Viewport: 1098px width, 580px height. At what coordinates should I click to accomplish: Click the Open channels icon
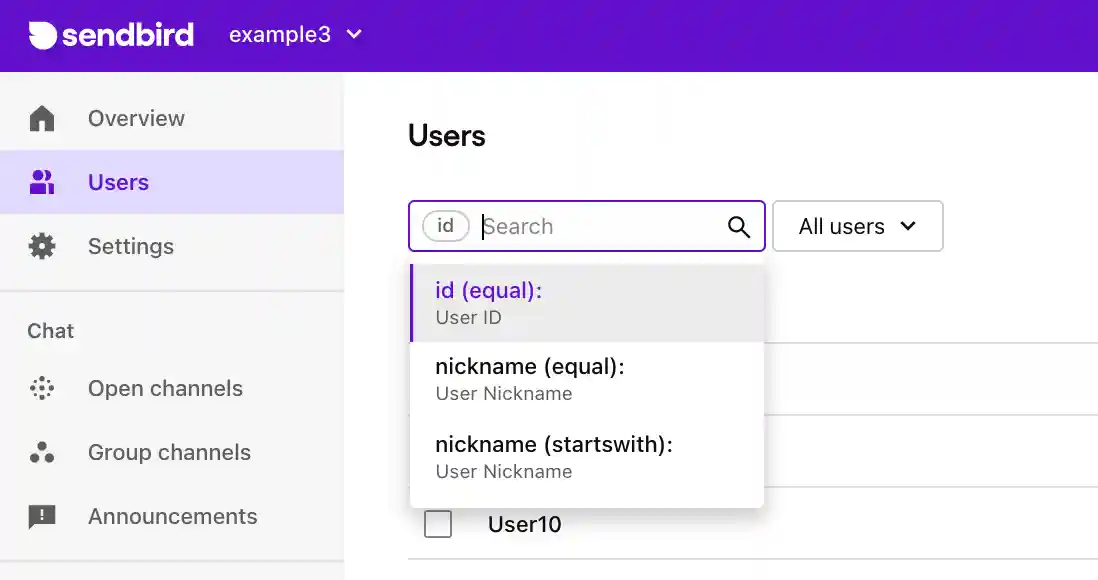42,388
